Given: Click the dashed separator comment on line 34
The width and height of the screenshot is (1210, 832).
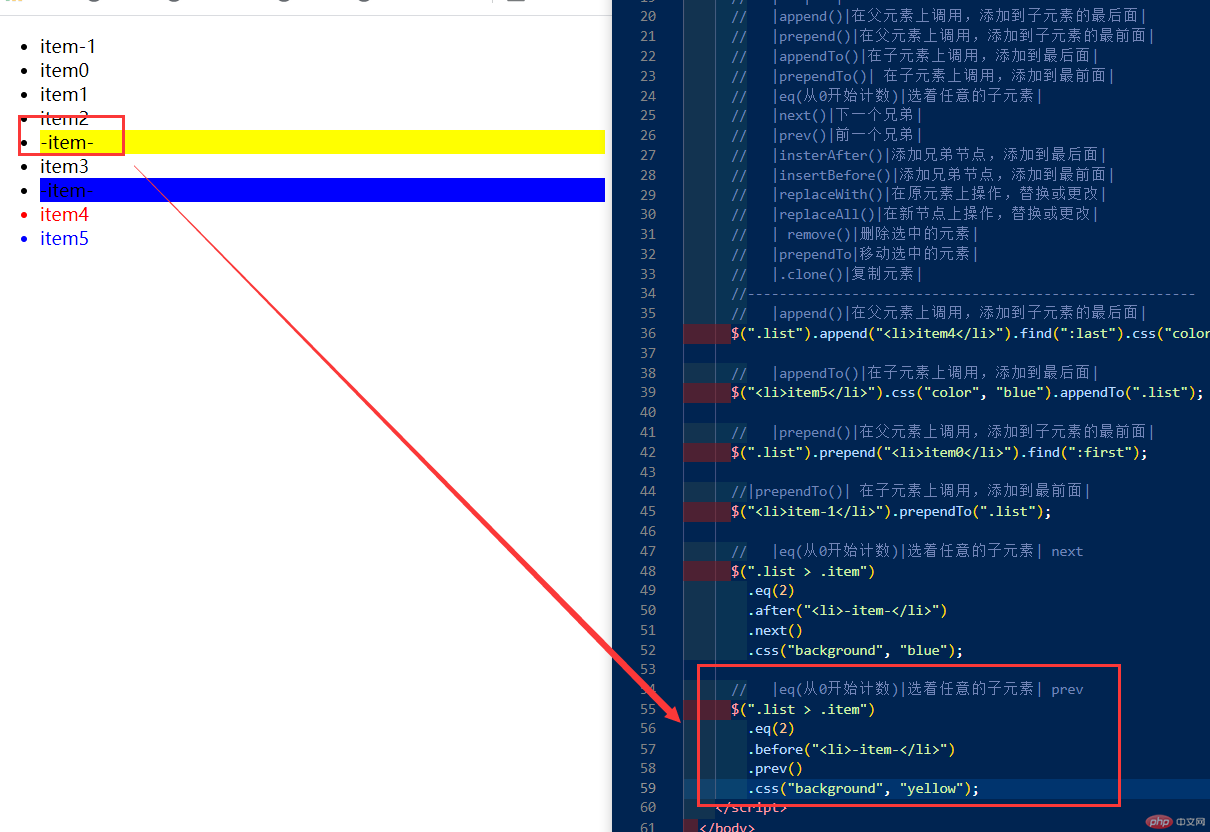Looking at the screenshot, I should (x=964, y=293).
